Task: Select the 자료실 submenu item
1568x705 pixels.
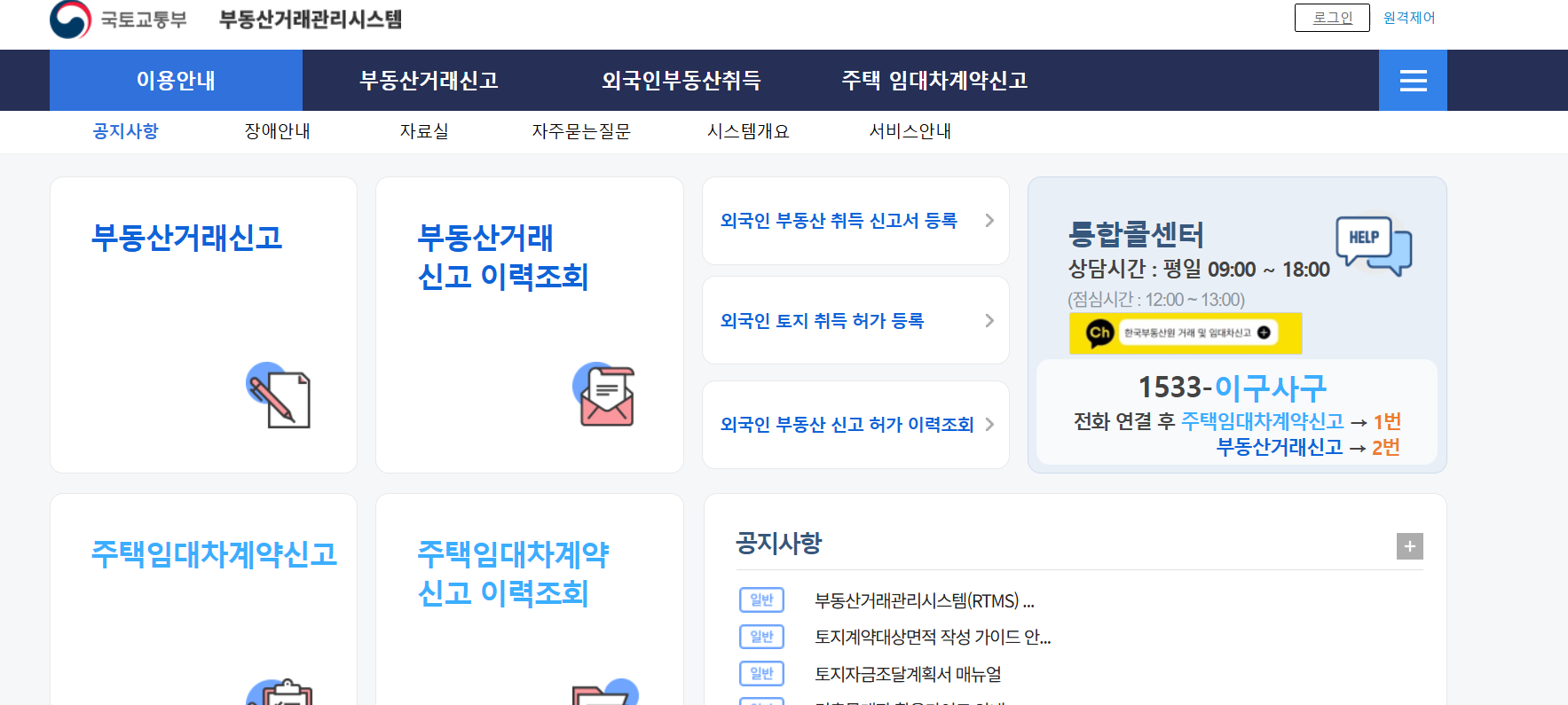Action: [424, 131]
